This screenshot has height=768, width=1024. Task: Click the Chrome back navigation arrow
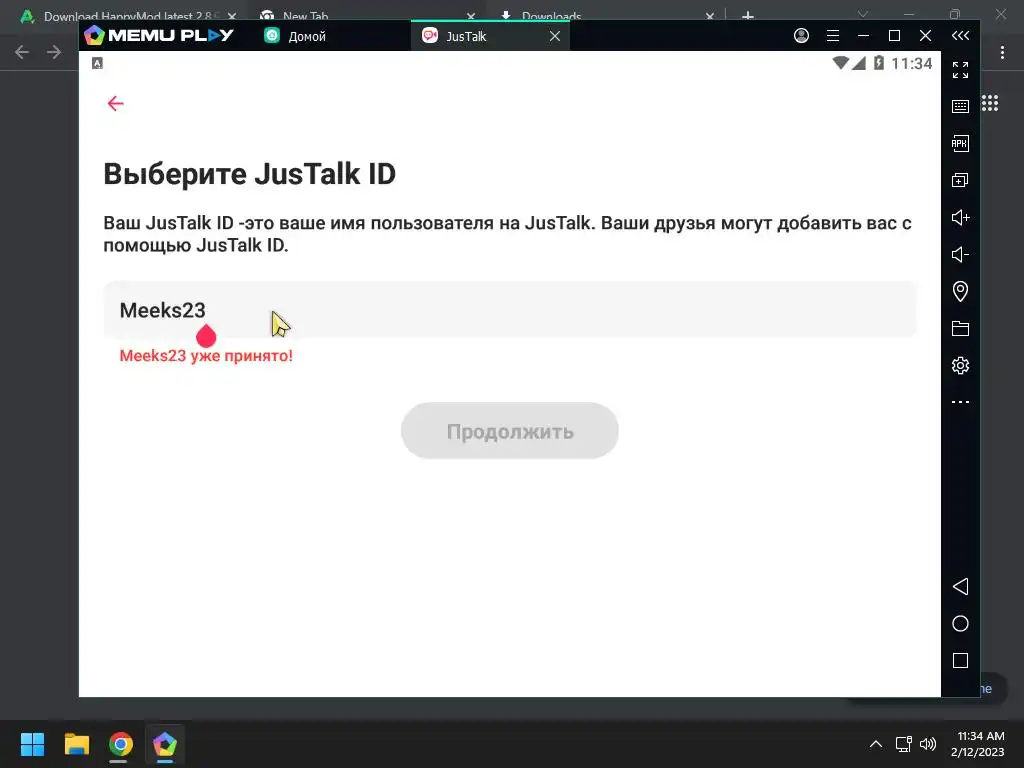(22, 52)
